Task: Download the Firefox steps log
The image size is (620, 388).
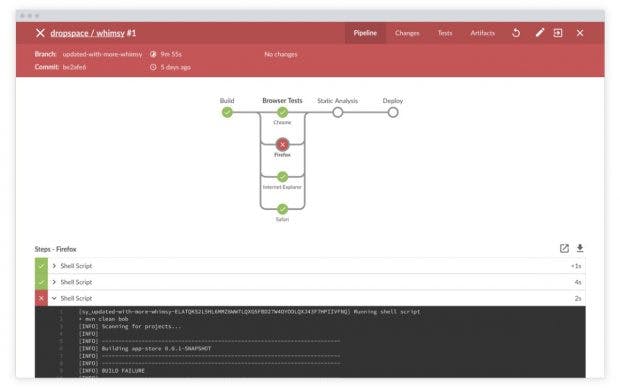Action: coord(580,248)
